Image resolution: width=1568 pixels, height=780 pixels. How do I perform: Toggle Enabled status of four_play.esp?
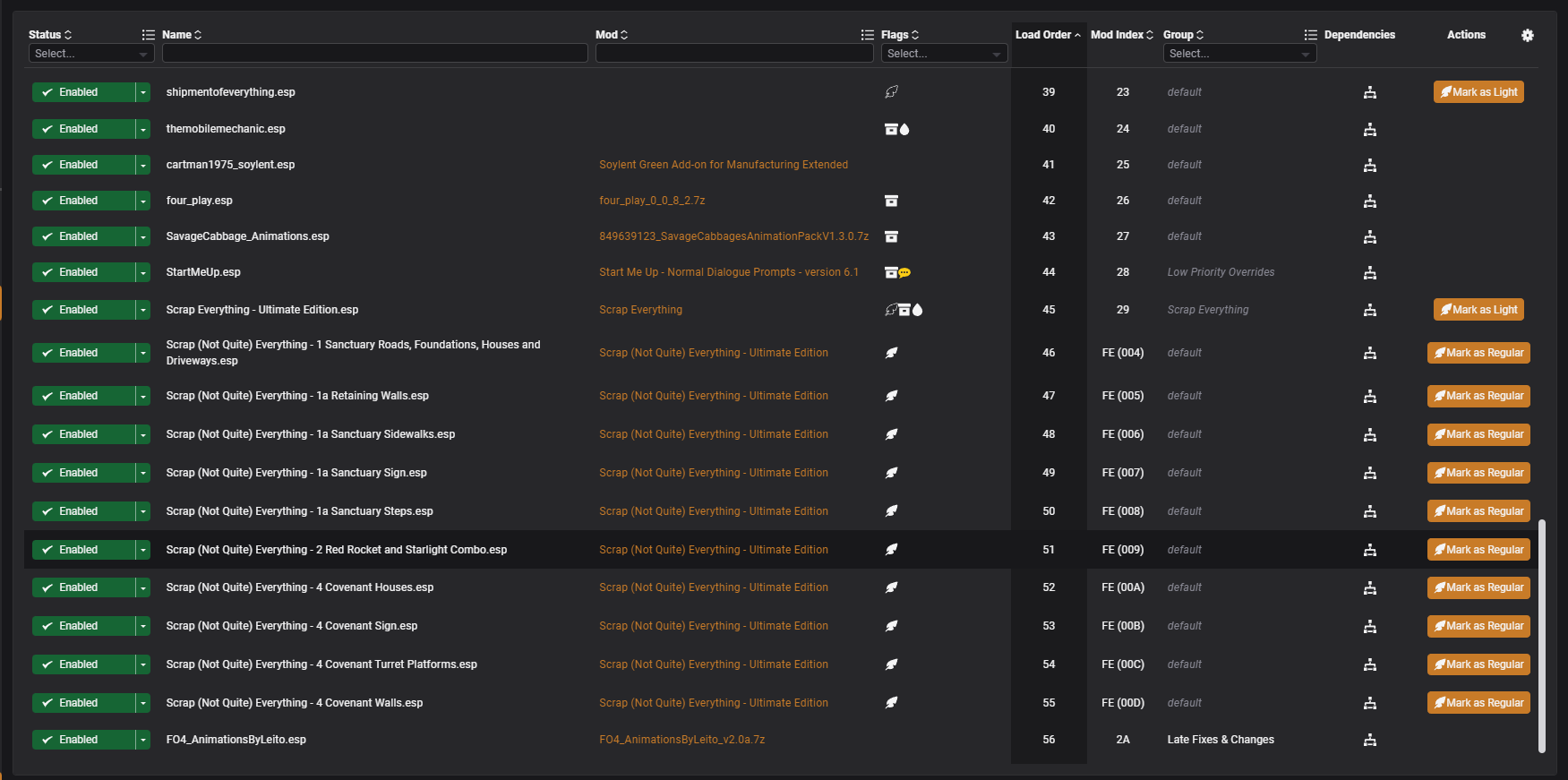pyautogui.click(x=83, y=201)
